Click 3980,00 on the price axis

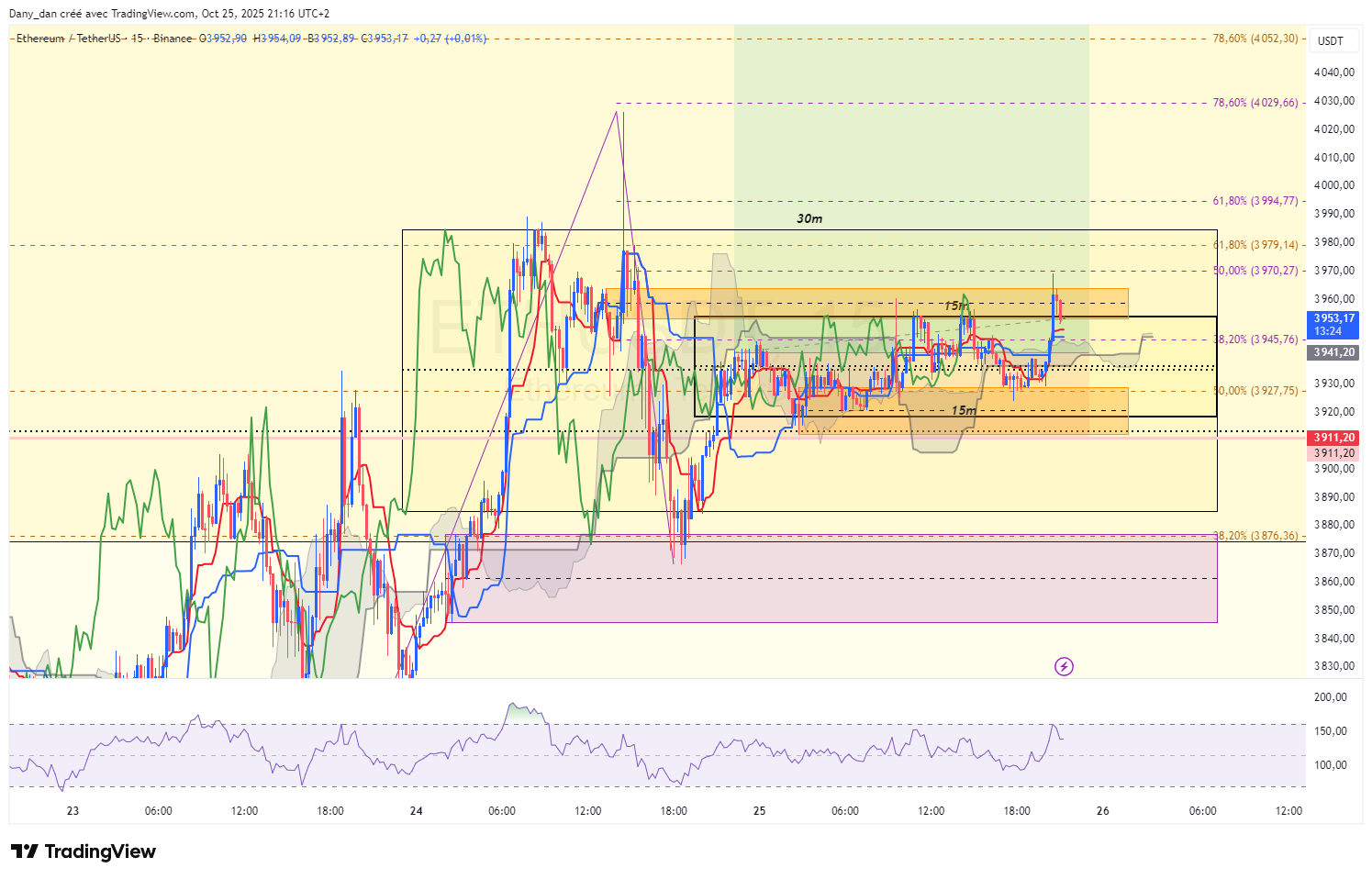coord(1334,242)
